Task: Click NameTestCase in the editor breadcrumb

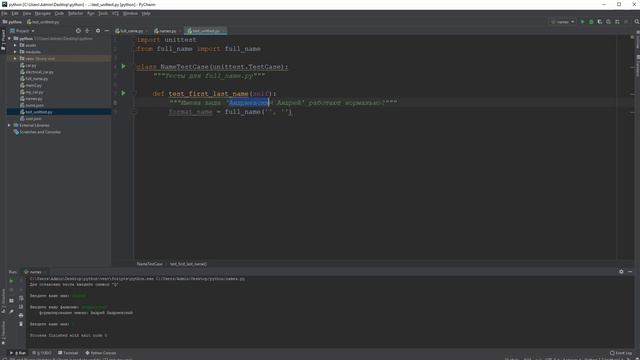Action: (149, 264)
